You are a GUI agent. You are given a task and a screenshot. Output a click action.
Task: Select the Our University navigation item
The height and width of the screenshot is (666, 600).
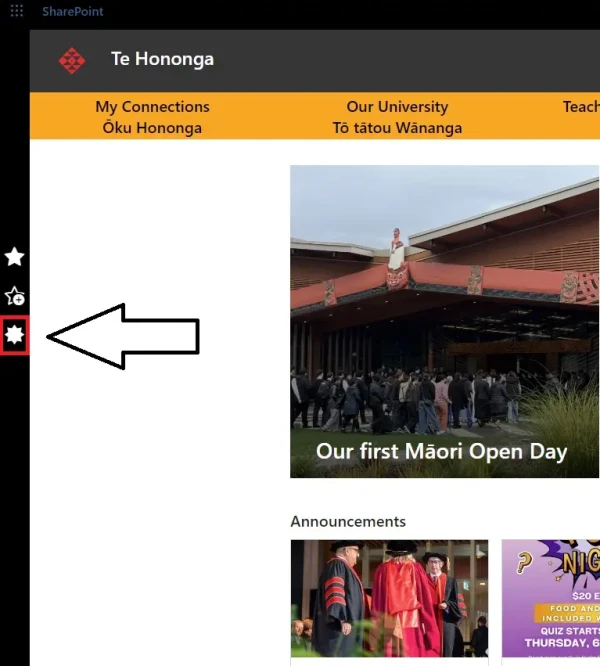(x=397, y=107)
